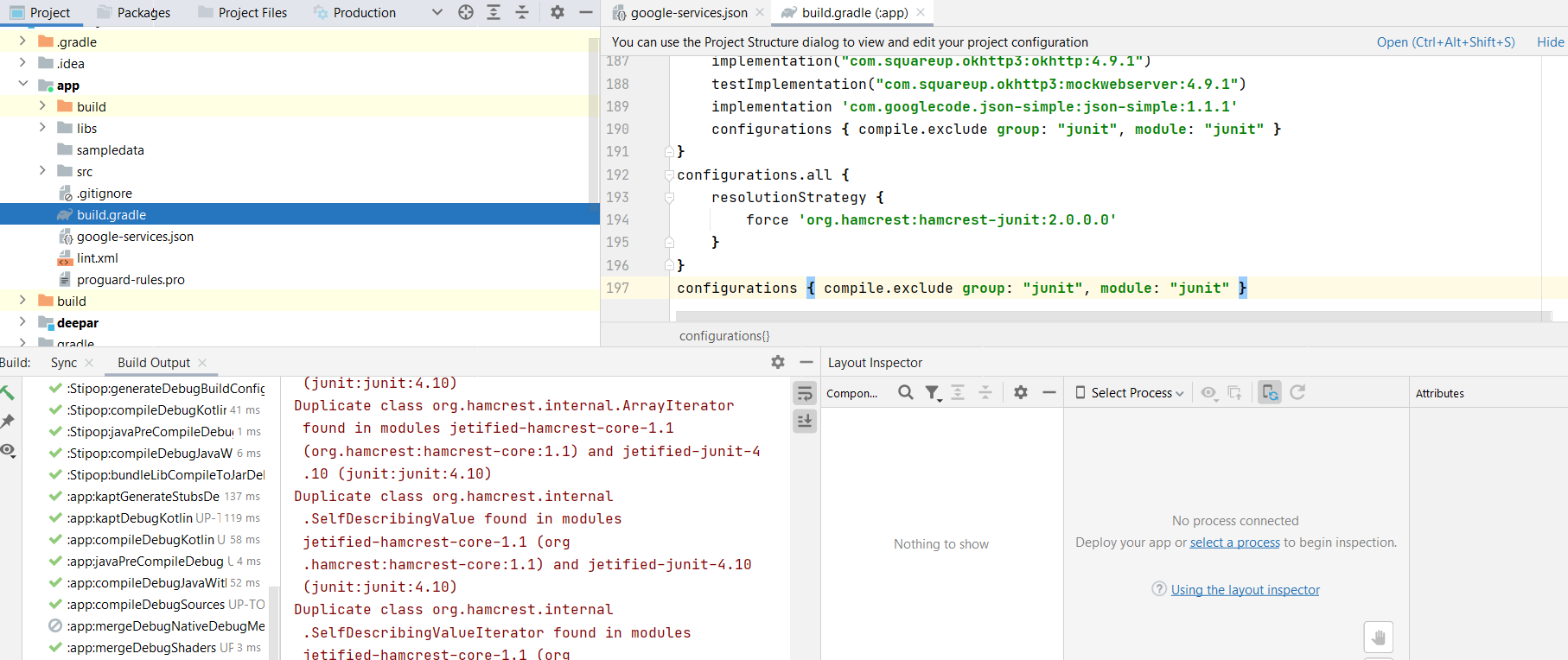
Task: Expand the .gradle folder
Action: pyautogui.click(x=22, y=41)
